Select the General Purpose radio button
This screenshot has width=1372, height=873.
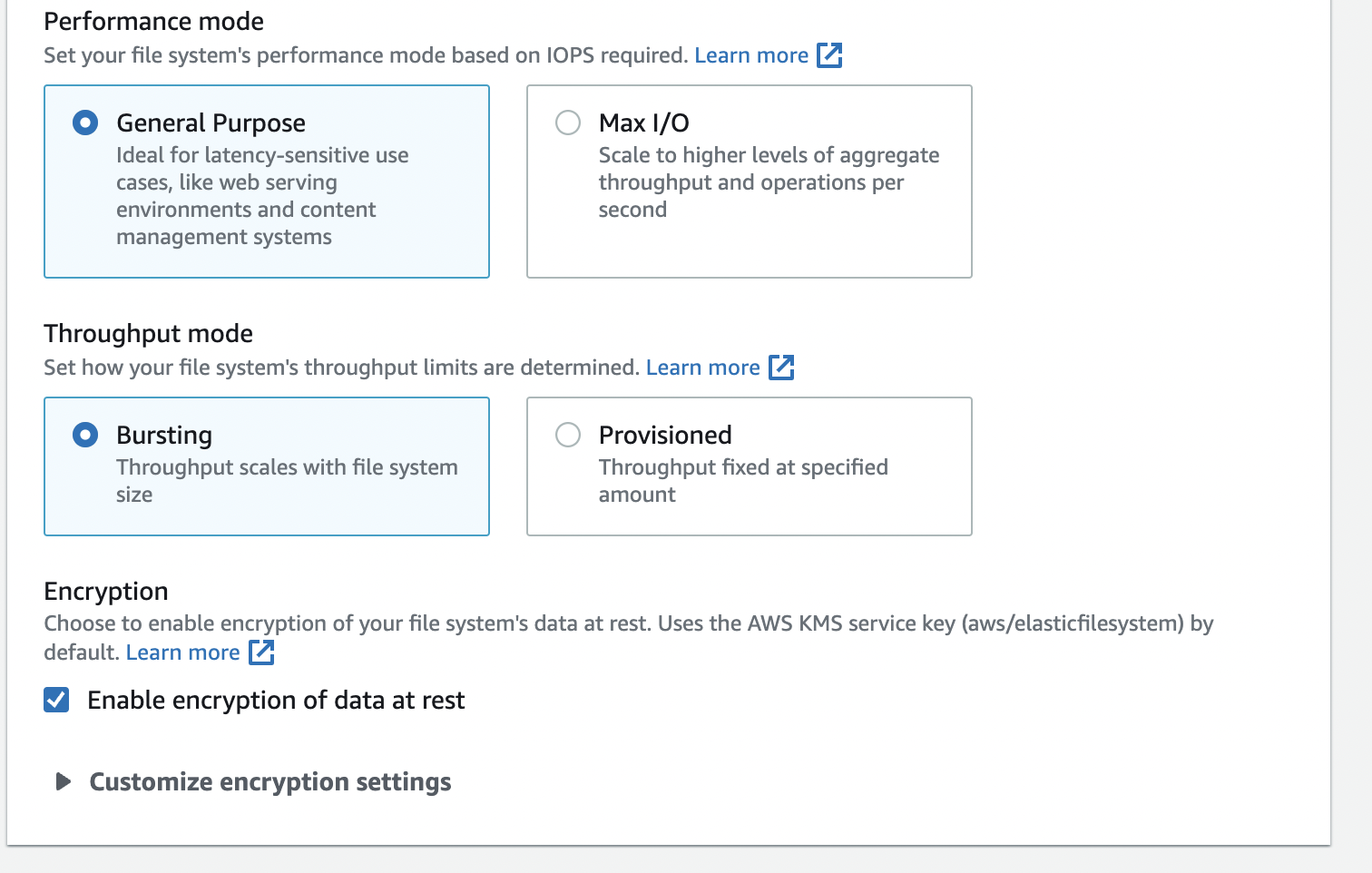[x=85, y=123]
